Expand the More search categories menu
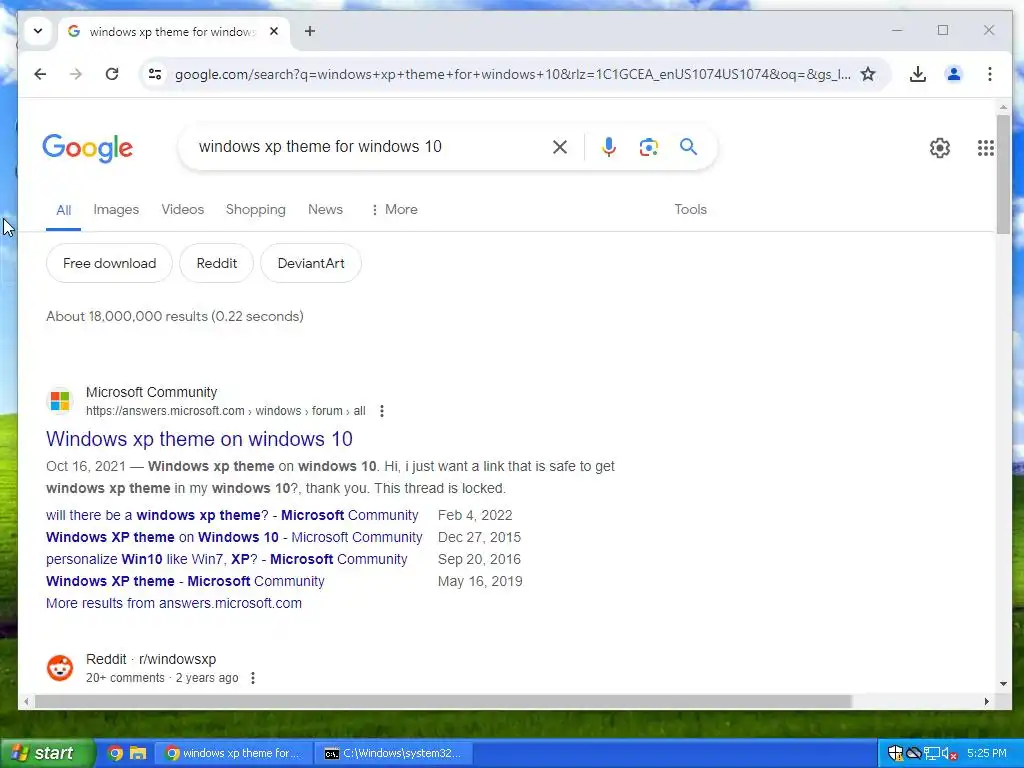Image resolution: width=1024 pixels, height=768 pixels. click(394, 210)
